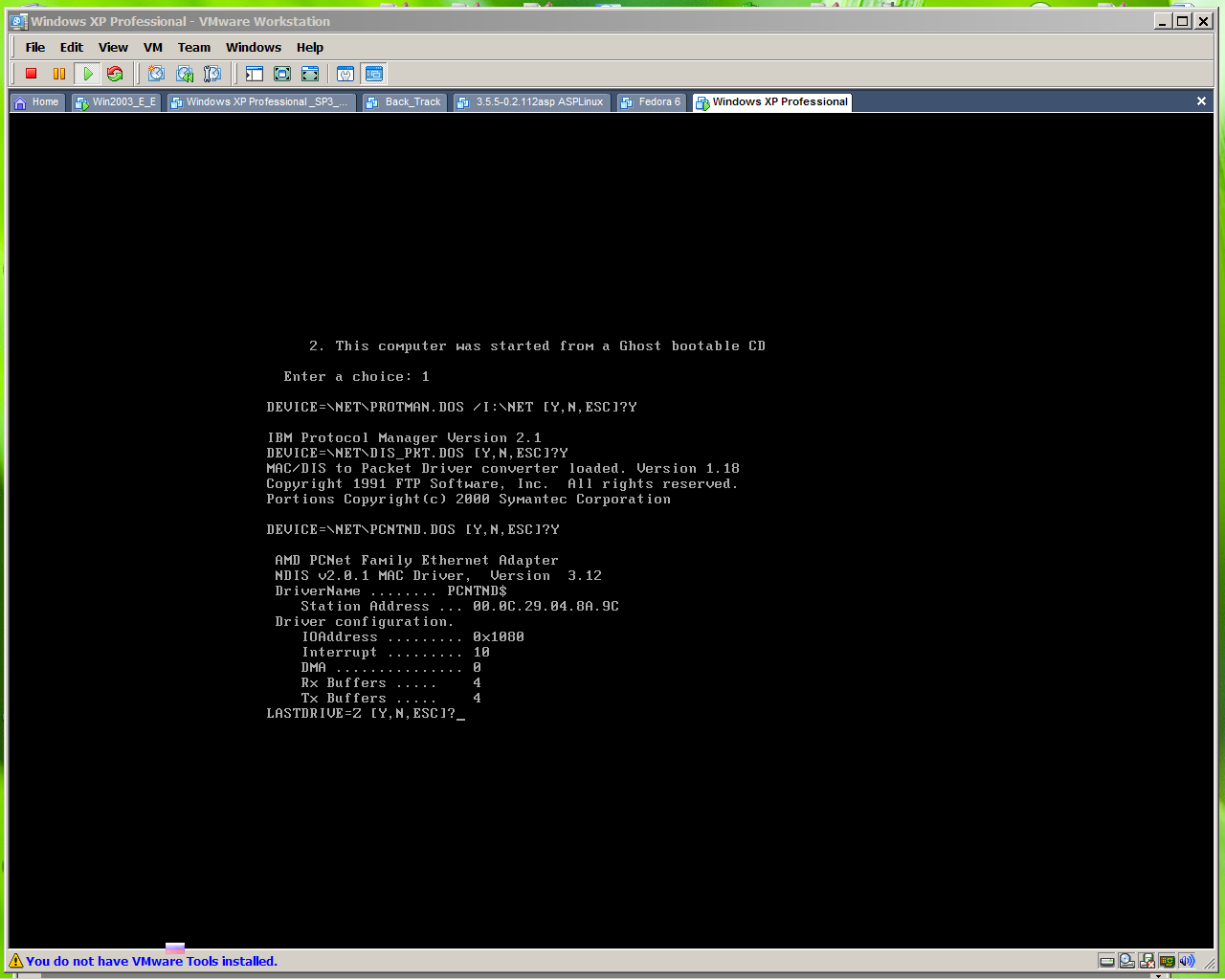This screenshot has height=980, width=1225.
Task: Click the 'Enter a choice: 1' line
Action: click(356, 377)
